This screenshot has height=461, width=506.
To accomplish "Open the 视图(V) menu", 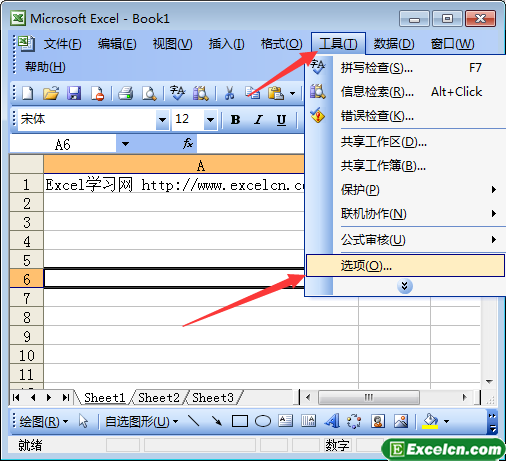I will (172, 44).
